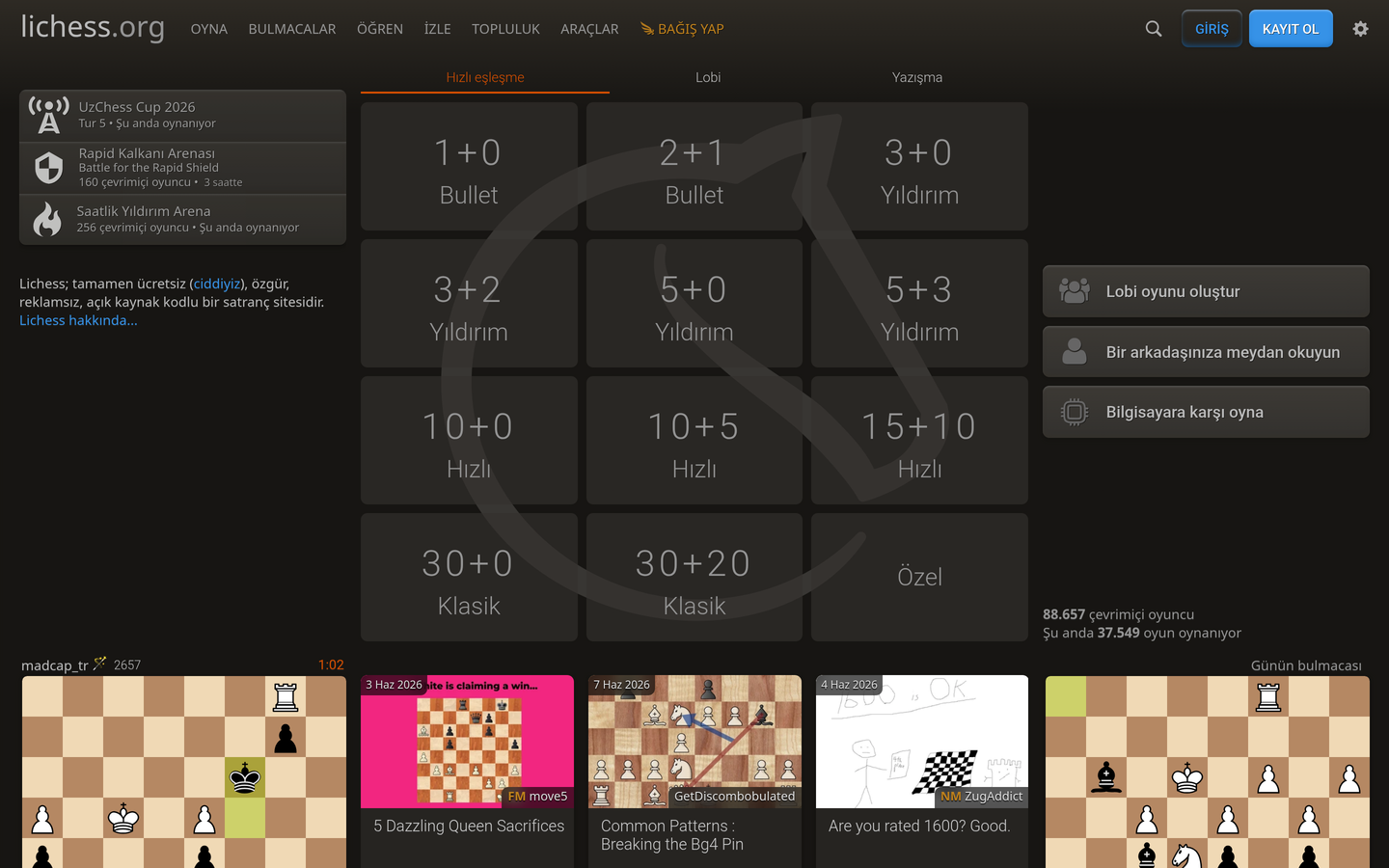Screen dimensions: 1389x868
Task: Open the OYNA menu
Action: tap(209, 29)
